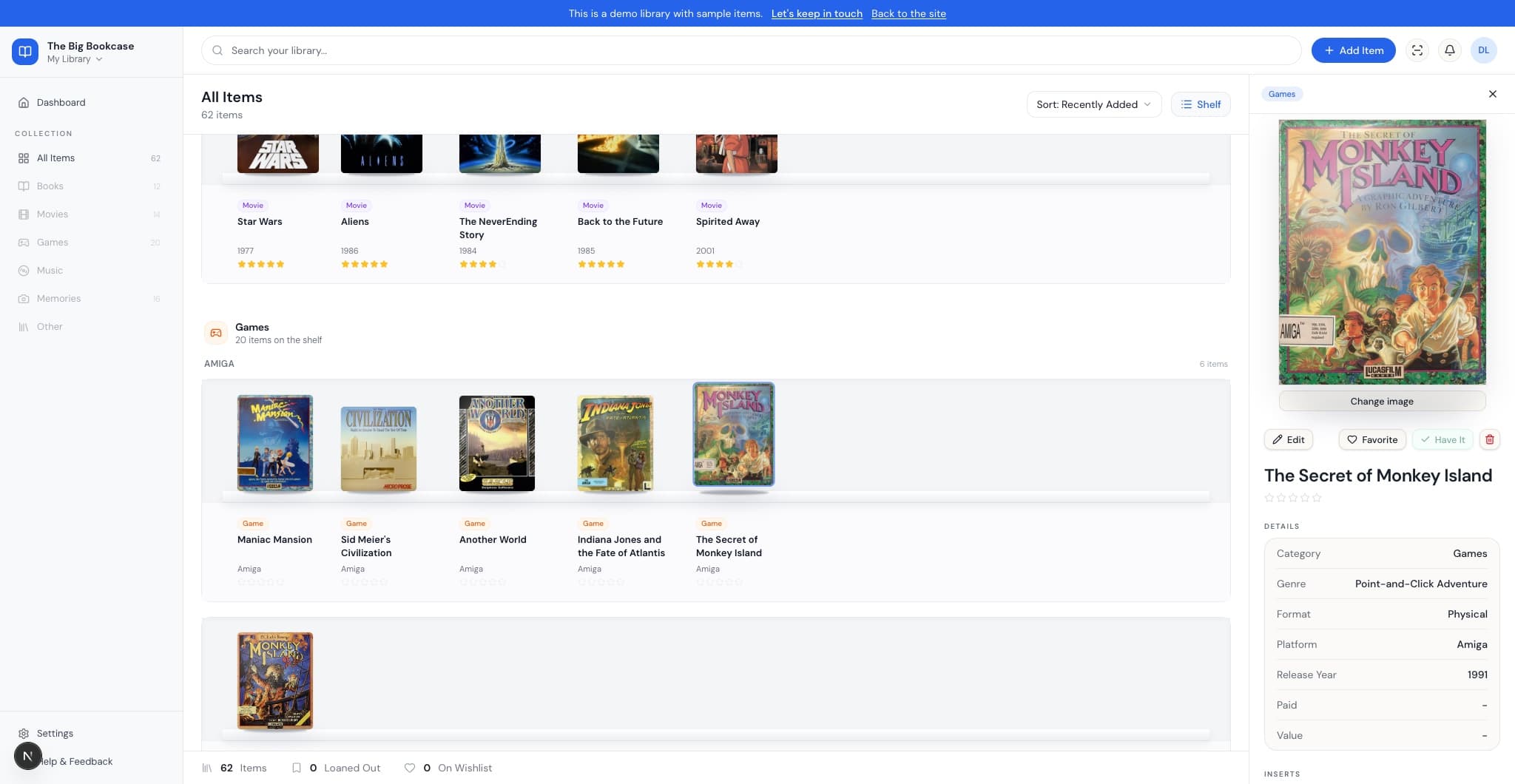This screenshot has width=1515, height=784.
Task: Rate Monkey Island five stars in panel
Action: click(x=1317, y=498)
